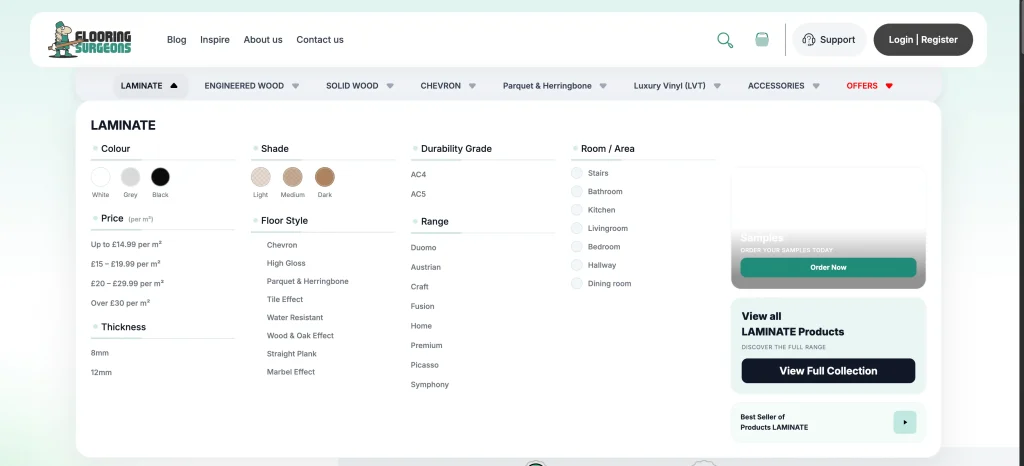Click the headset icon in Support
The image size is (1024, 466).
808,40
